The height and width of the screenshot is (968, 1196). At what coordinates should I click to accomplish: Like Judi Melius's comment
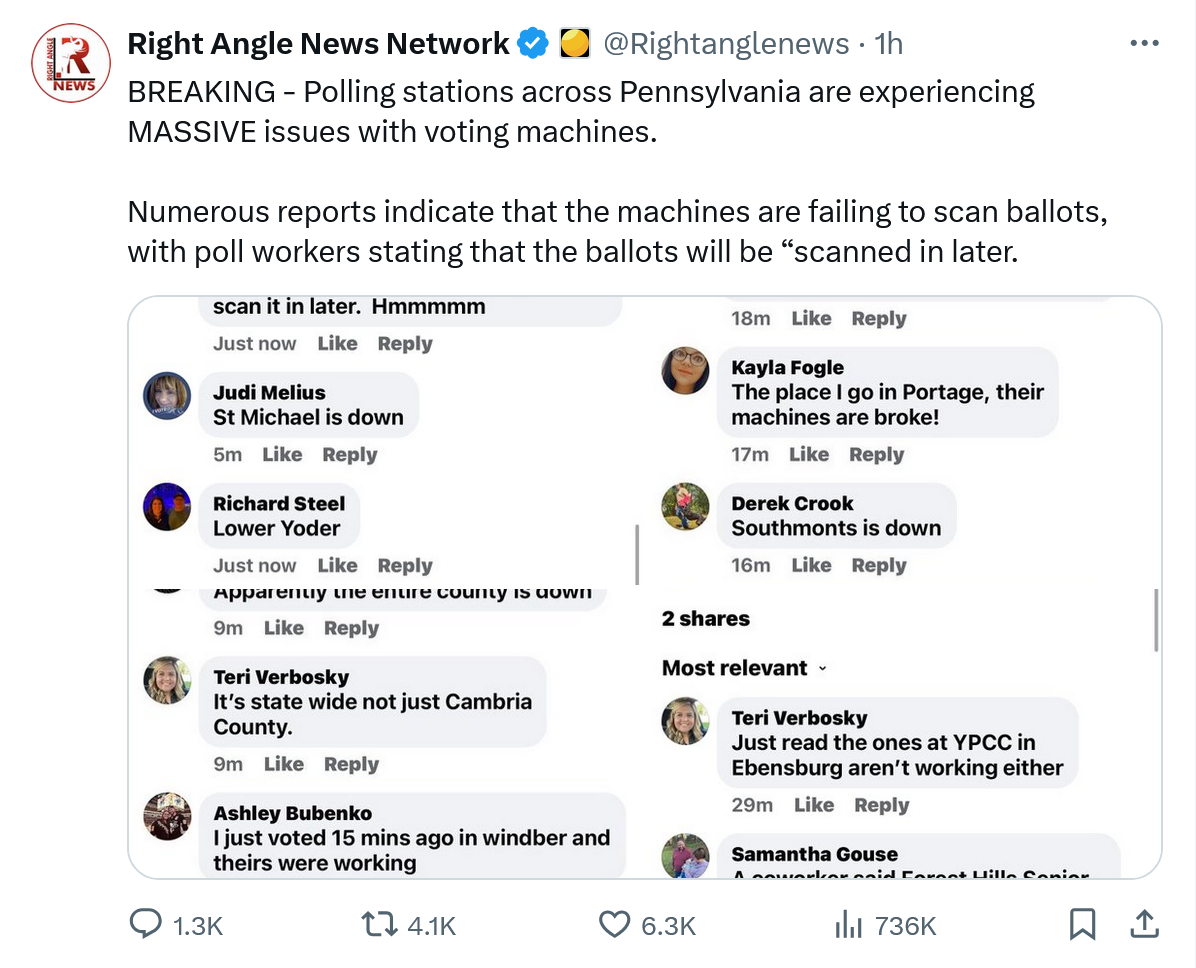282,454
